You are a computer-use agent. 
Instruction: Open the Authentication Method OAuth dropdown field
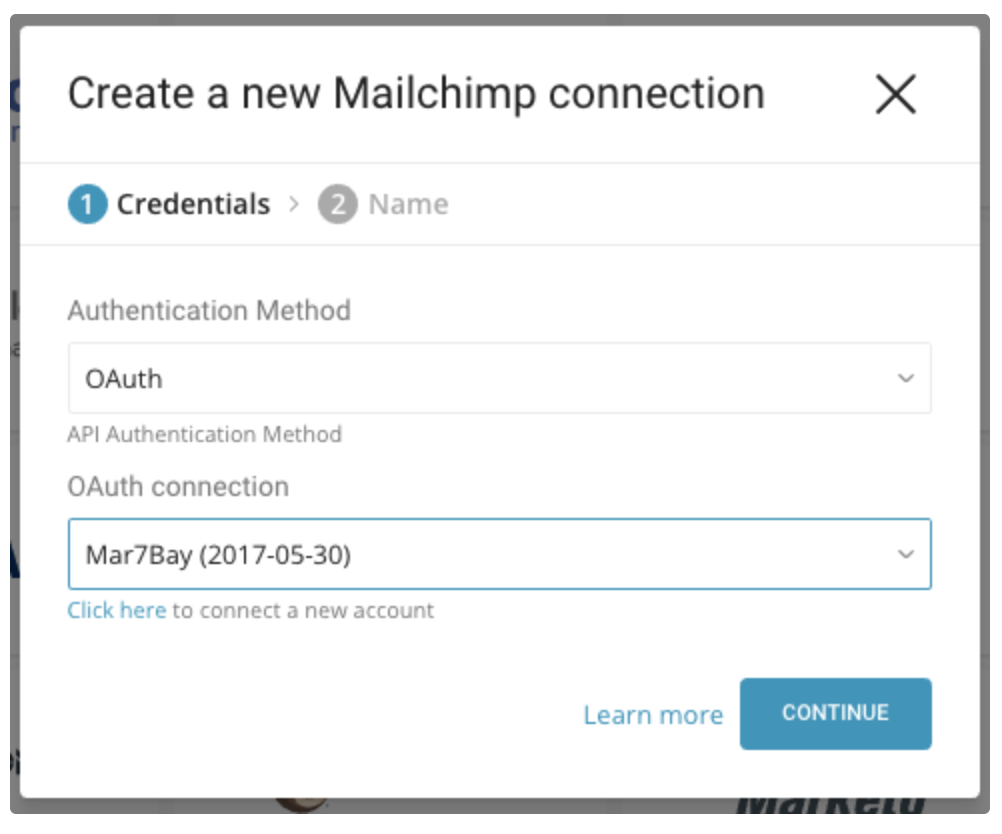coord(480,379)
